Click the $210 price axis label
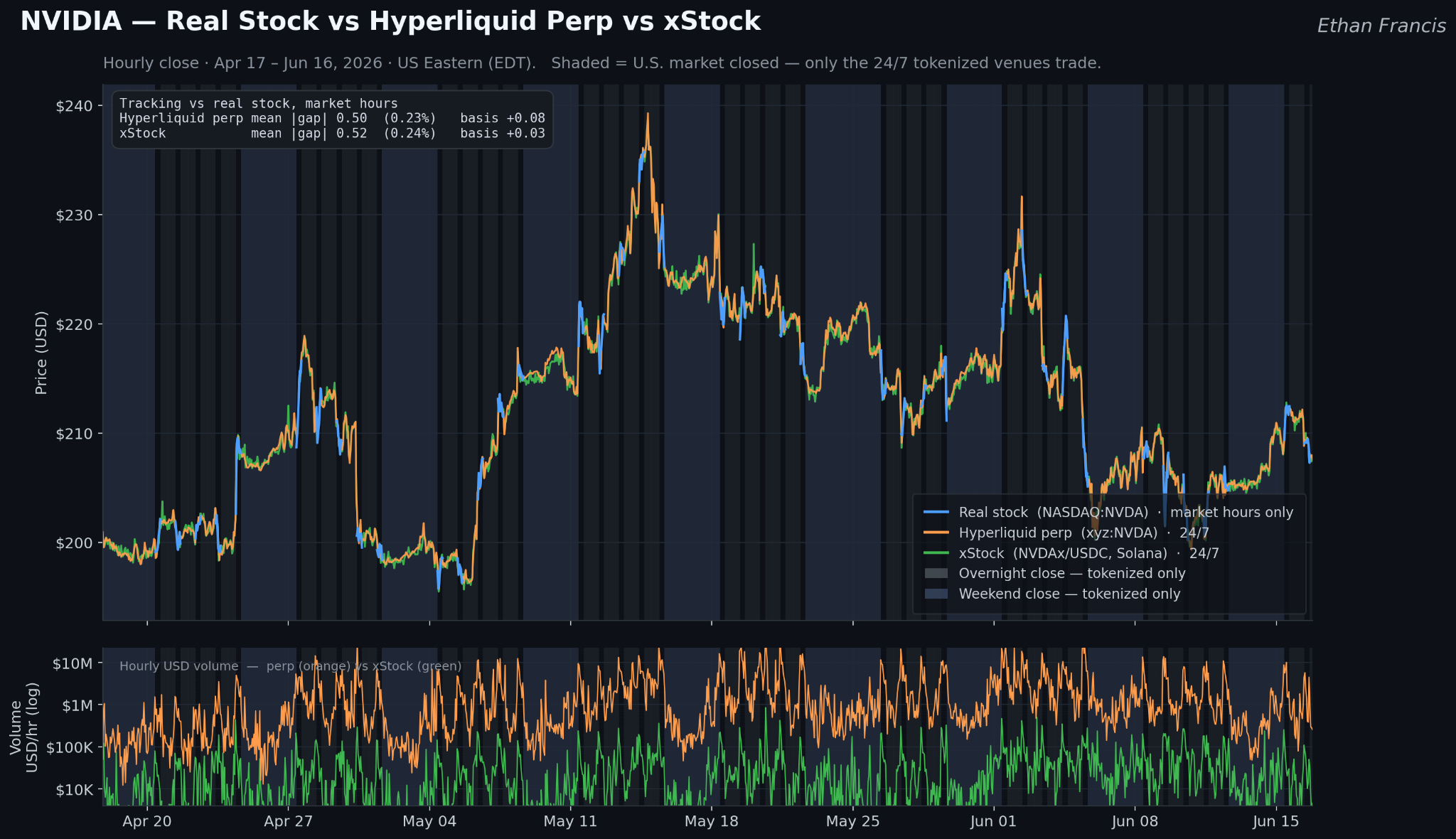Viewport: 1456px width, 839px height. coord(74,433)
